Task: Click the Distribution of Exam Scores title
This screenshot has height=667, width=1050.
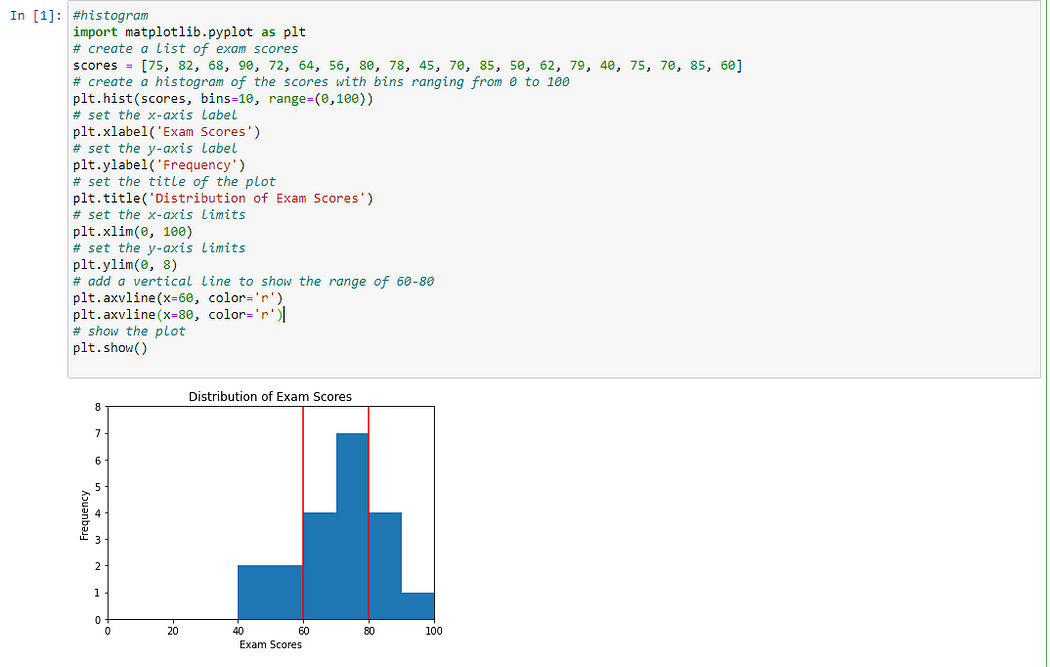Action: [270, 396]
